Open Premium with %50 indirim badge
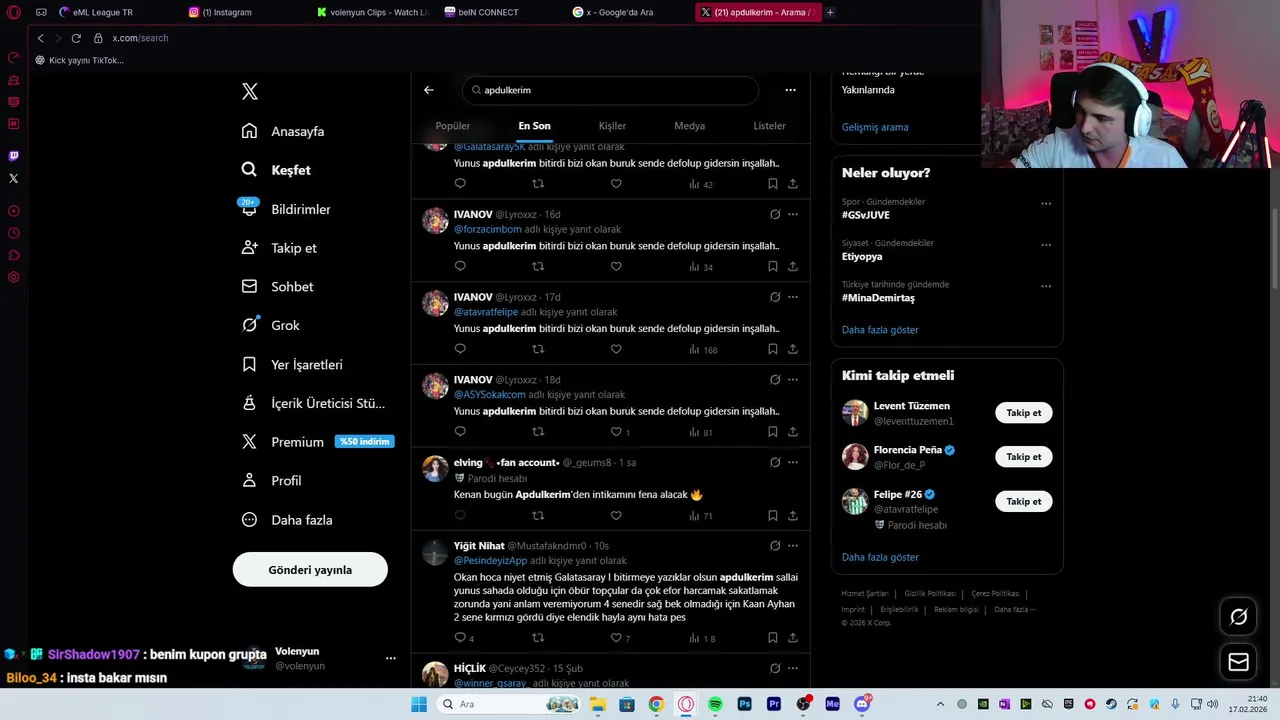This screenshot has width=1280, height=720. coord(318,442)
